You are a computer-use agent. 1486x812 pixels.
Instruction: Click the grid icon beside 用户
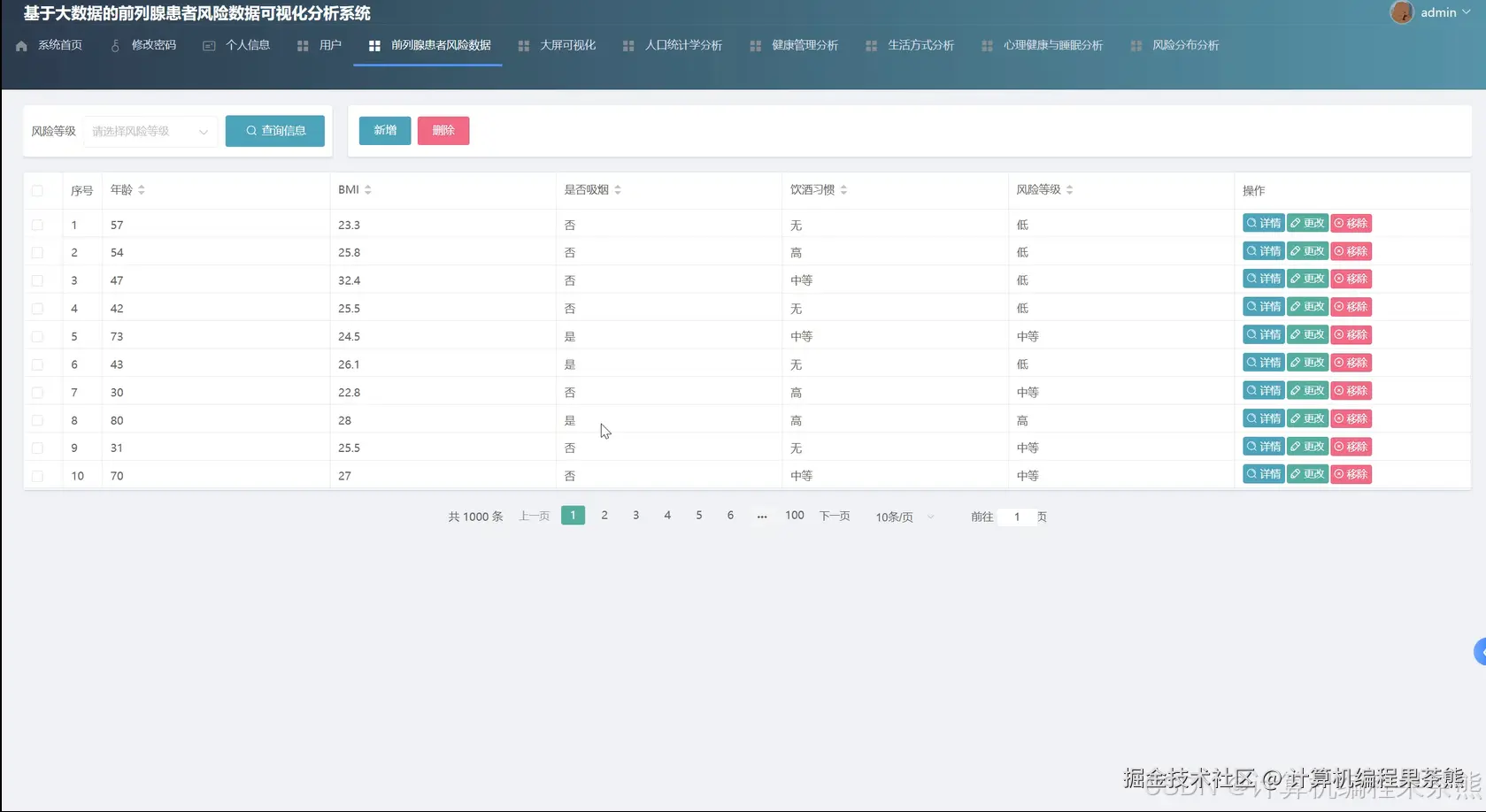tap(302, 45)
